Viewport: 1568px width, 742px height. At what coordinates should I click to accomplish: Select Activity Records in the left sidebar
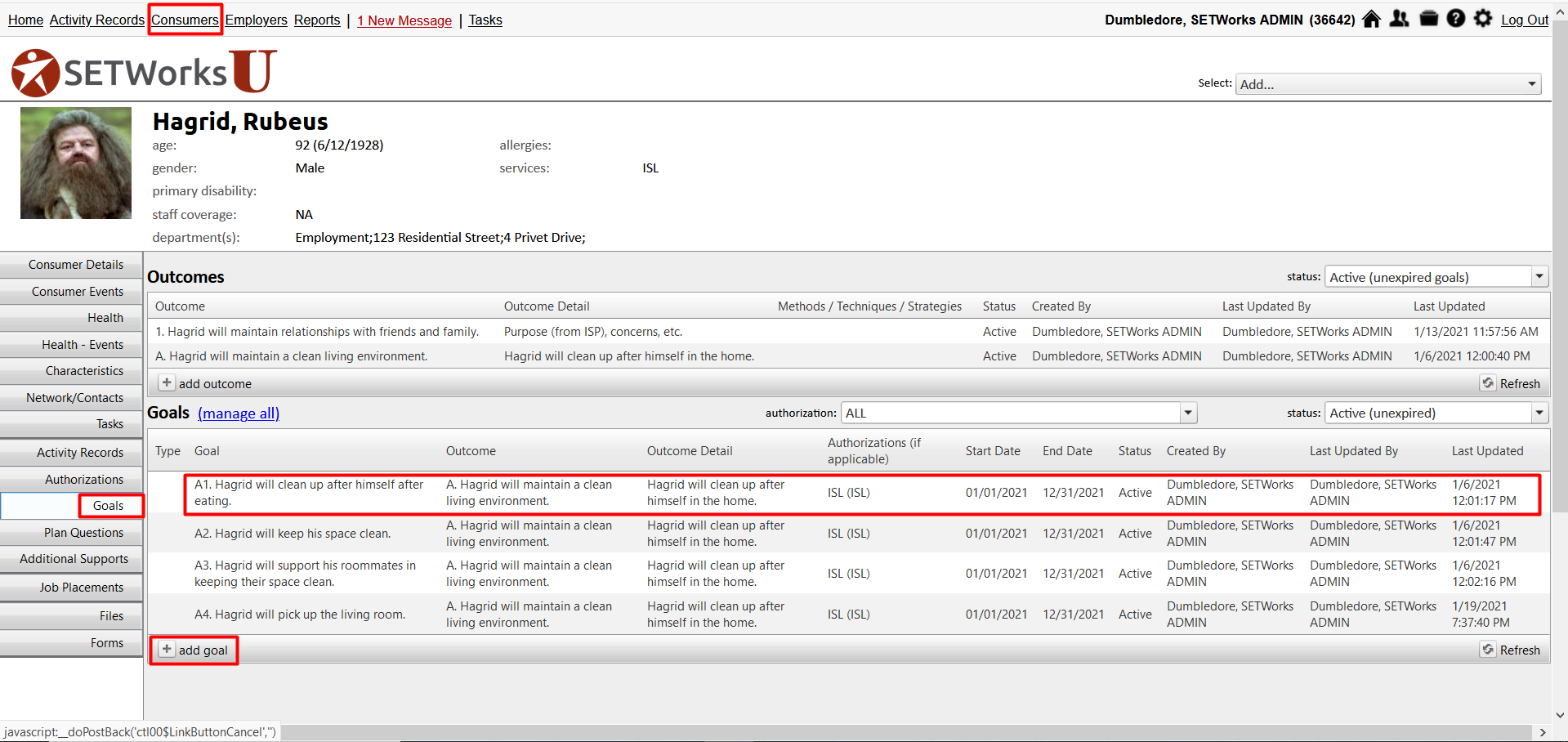pos(71,453)
